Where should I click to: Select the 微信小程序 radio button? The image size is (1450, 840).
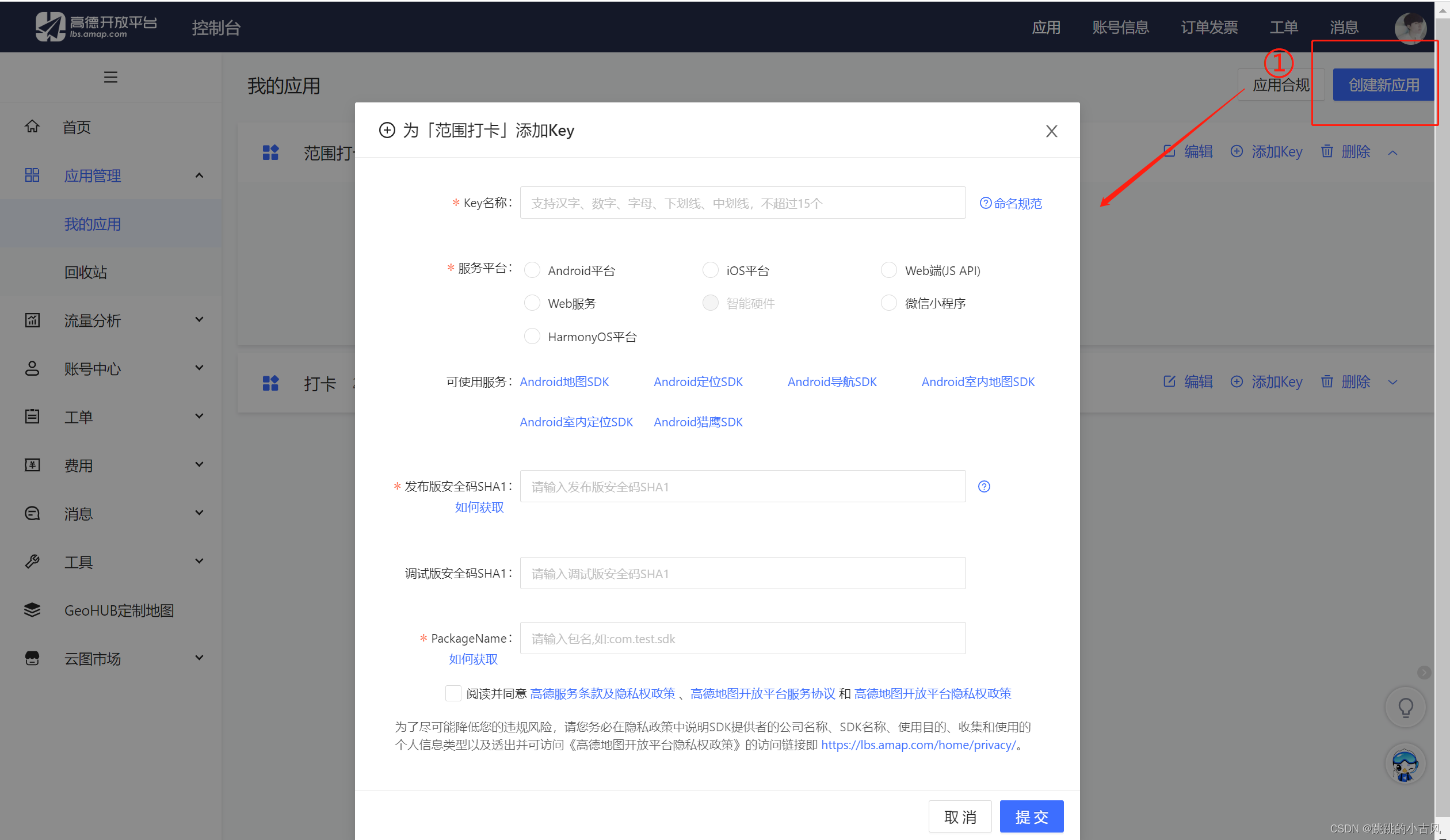[x=889, y=303]
